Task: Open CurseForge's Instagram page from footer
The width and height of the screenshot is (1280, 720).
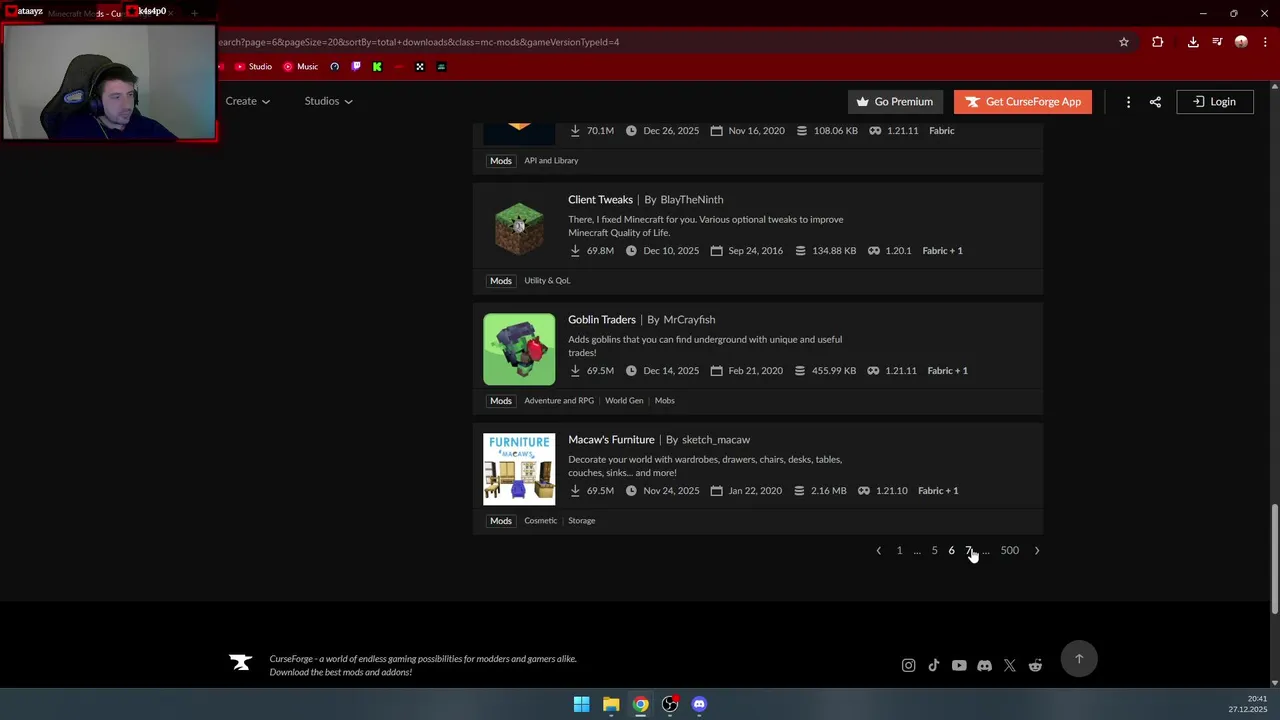Action: click(x=908, y=666)
